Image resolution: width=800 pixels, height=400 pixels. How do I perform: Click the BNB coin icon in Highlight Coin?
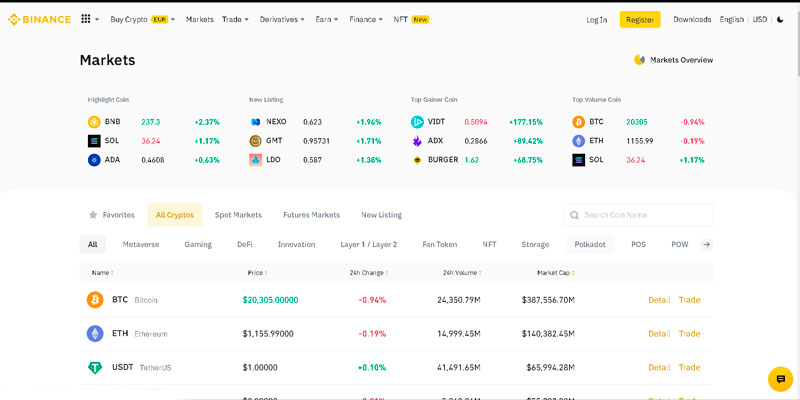94,122
